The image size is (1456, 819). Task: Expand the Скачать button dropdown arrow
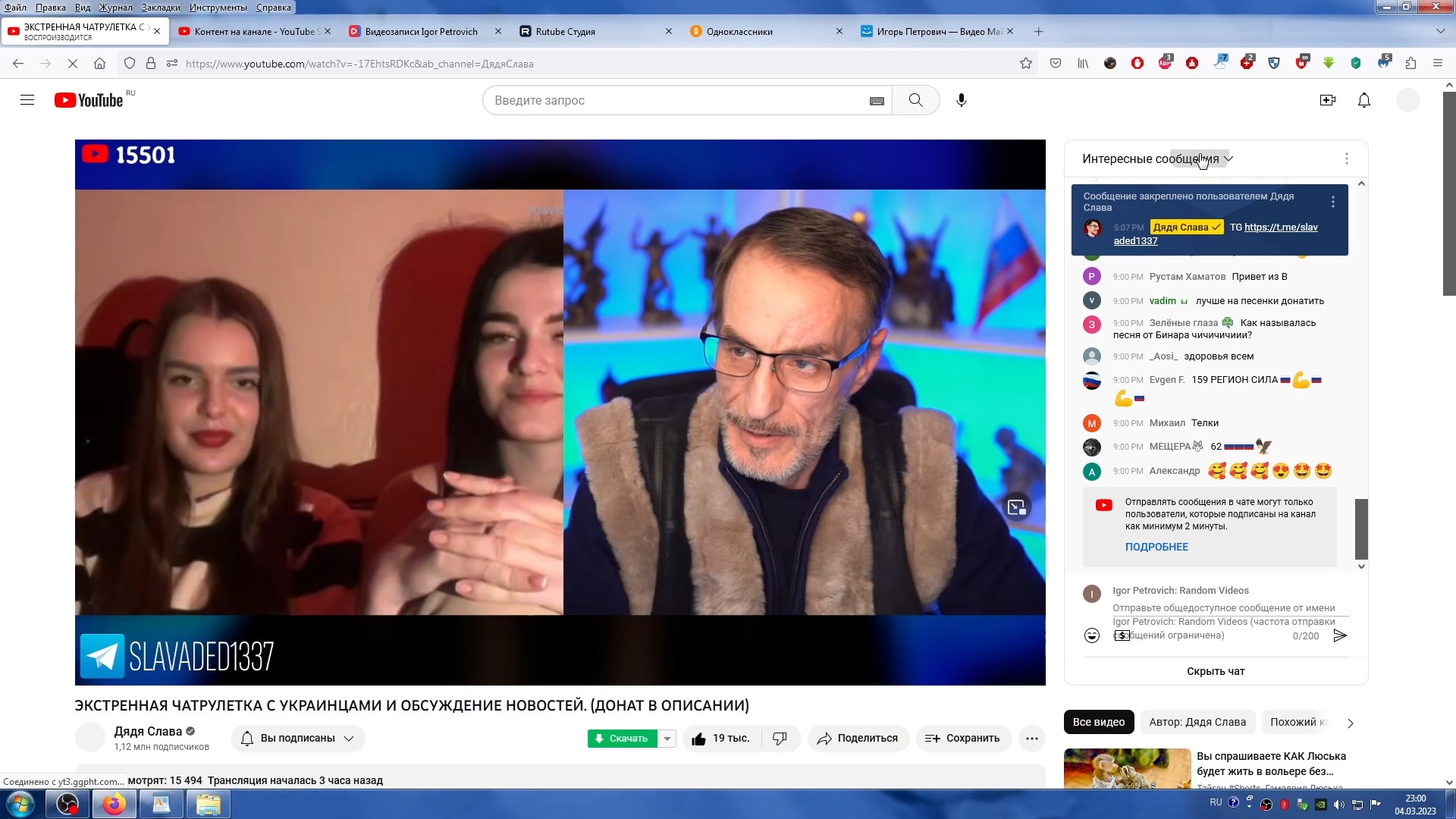pyautogui.click(x=667, y=739)
